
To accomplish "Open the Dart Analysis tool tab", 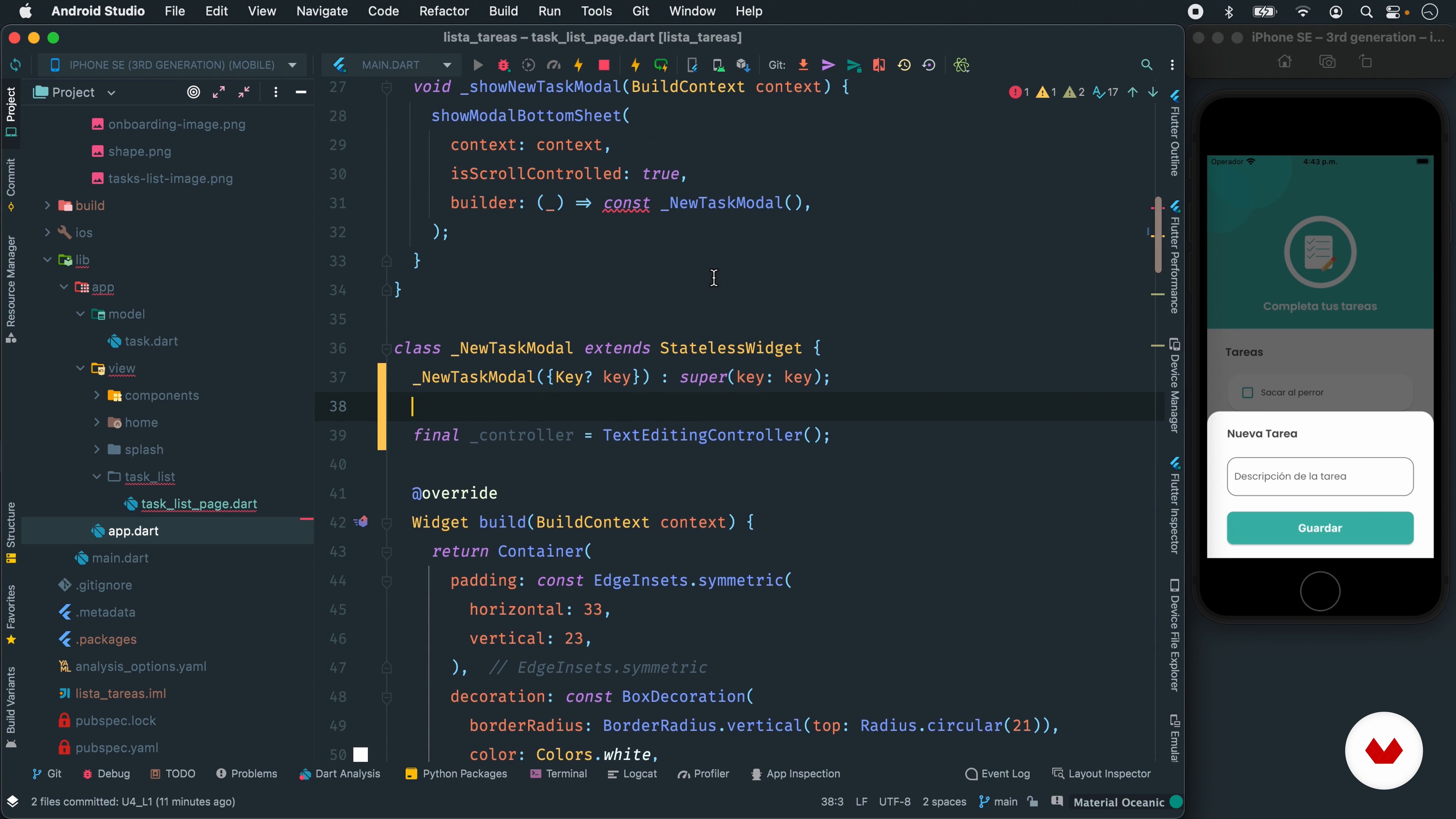I will [340, 774].
